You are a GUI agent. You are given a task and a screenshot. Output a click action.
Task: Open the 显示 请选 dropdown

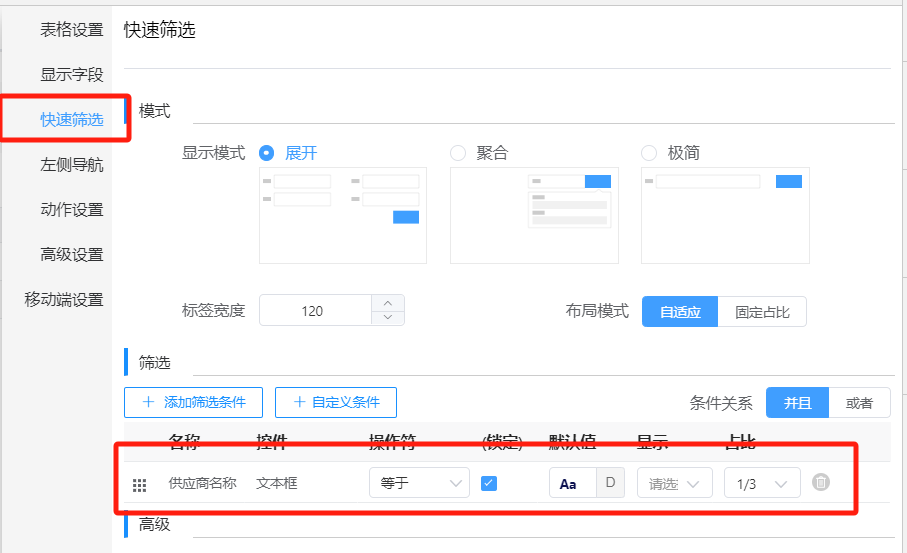tap(674, 483)
